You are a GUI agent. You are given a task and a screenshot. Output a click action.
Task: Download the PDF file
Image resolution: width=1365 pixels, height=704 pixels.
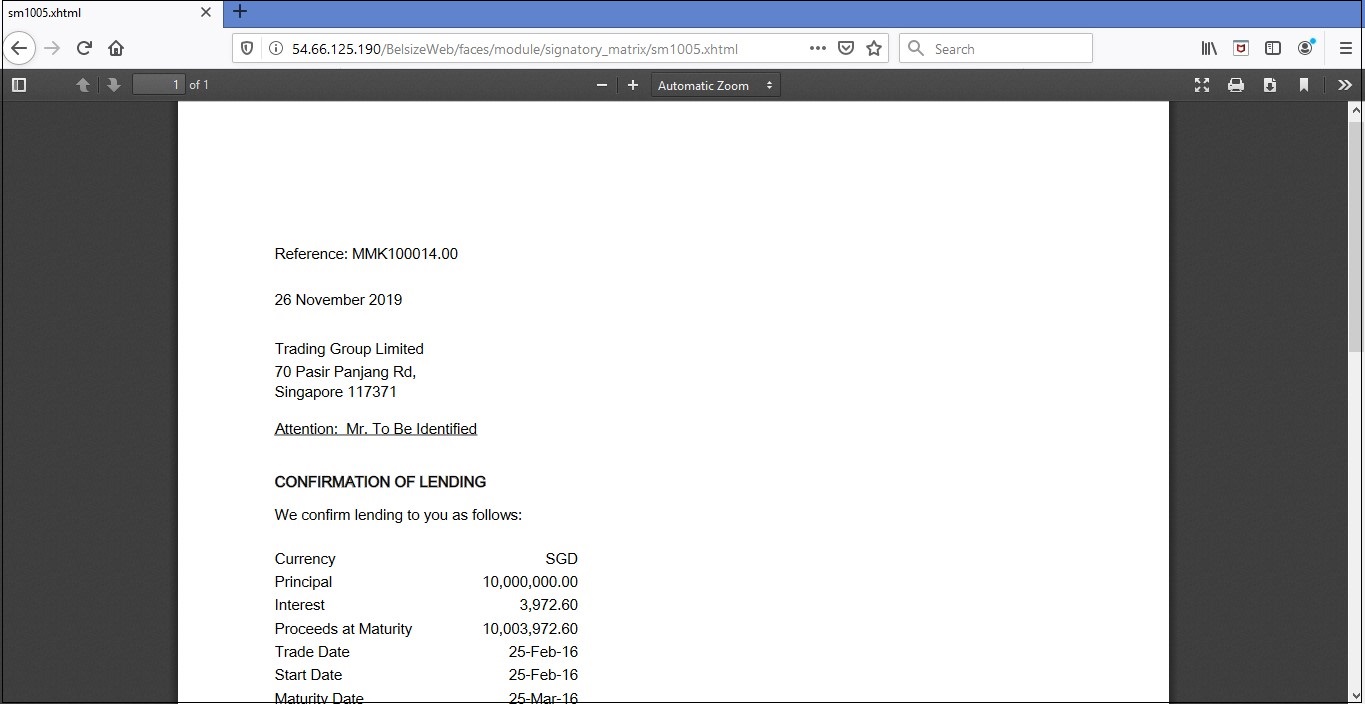point(1269,85)
